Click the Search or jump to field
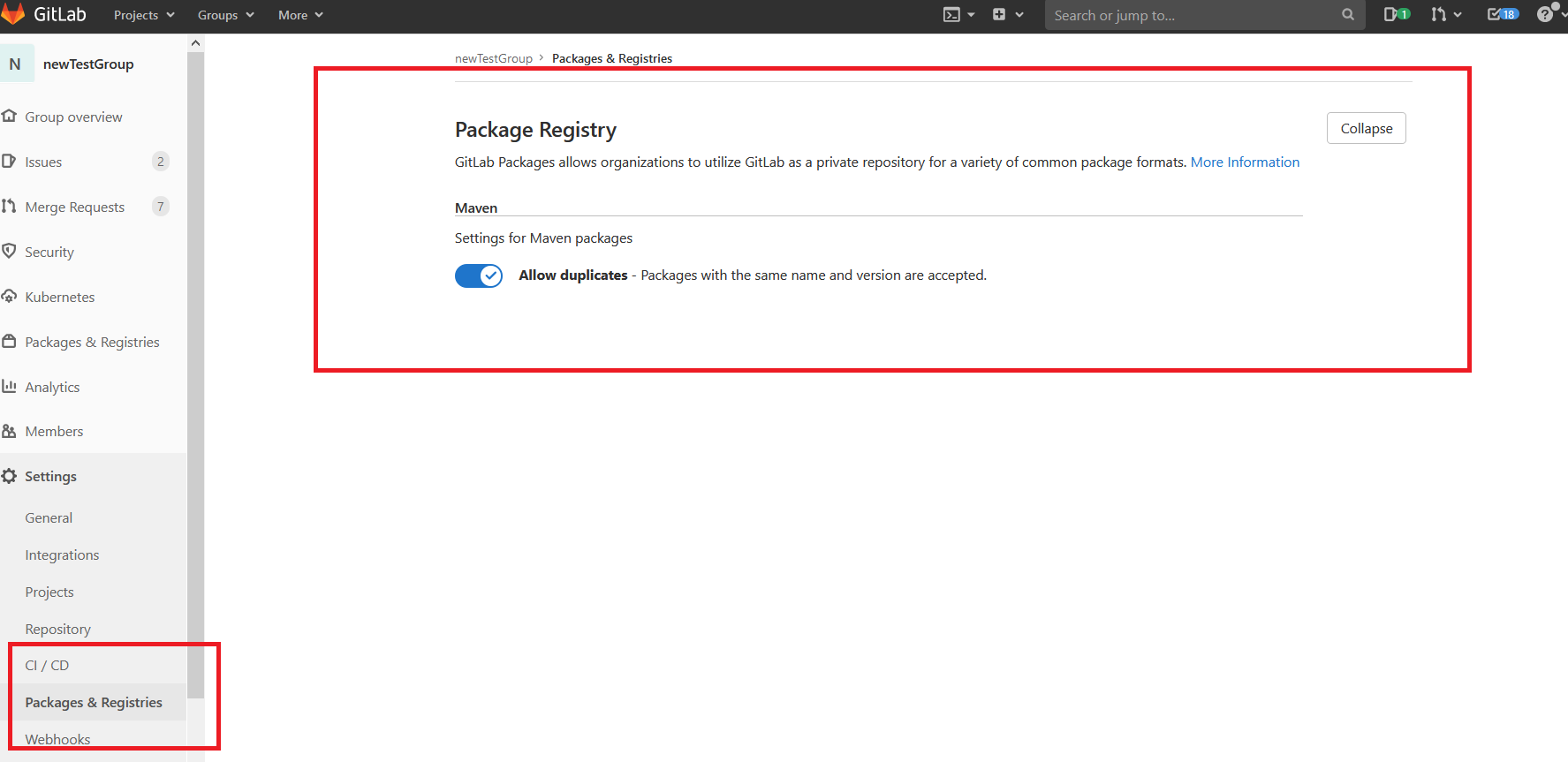 click(x=1193, y=15)
